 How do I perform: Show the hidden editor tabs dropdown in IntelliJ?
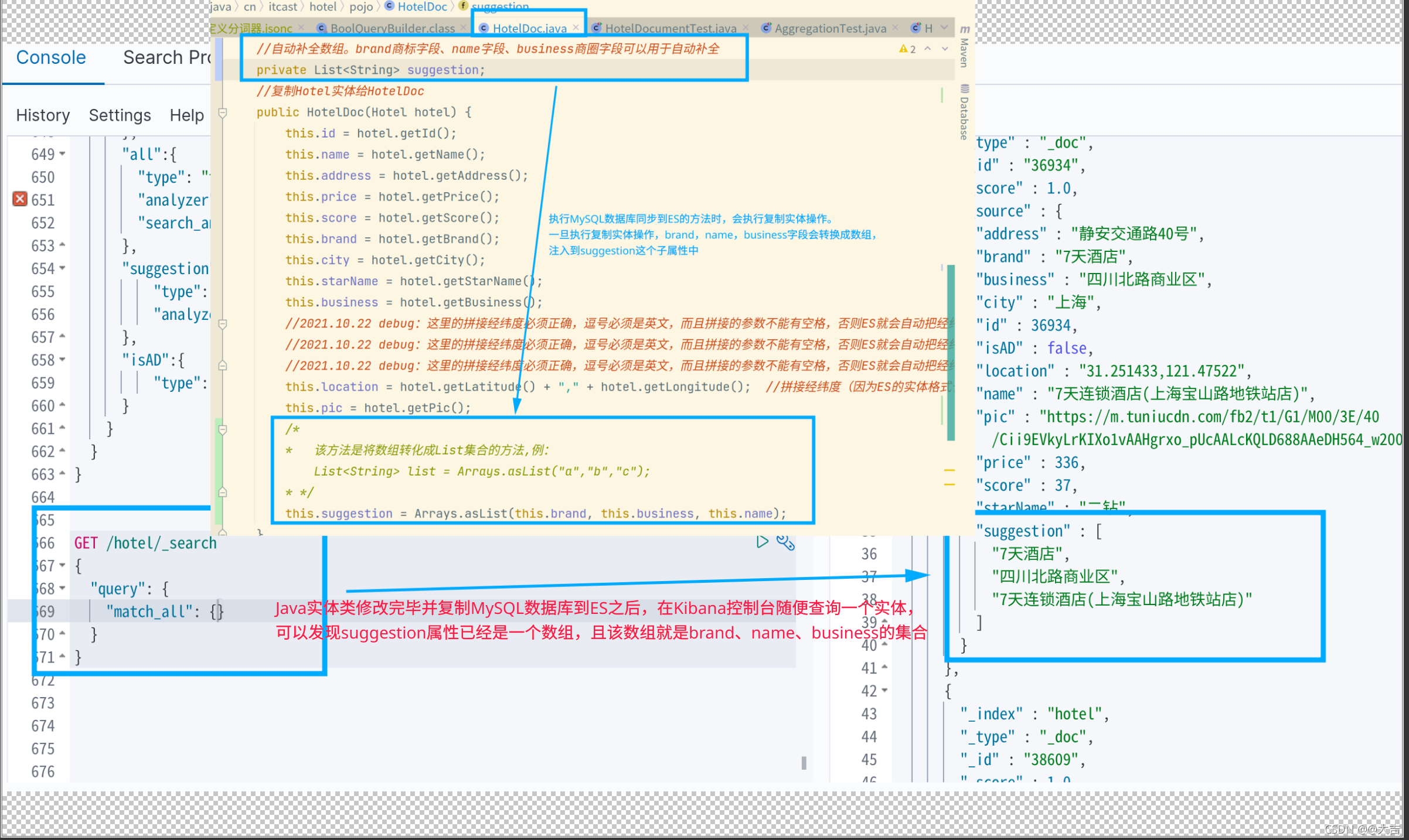pos(944,28)
